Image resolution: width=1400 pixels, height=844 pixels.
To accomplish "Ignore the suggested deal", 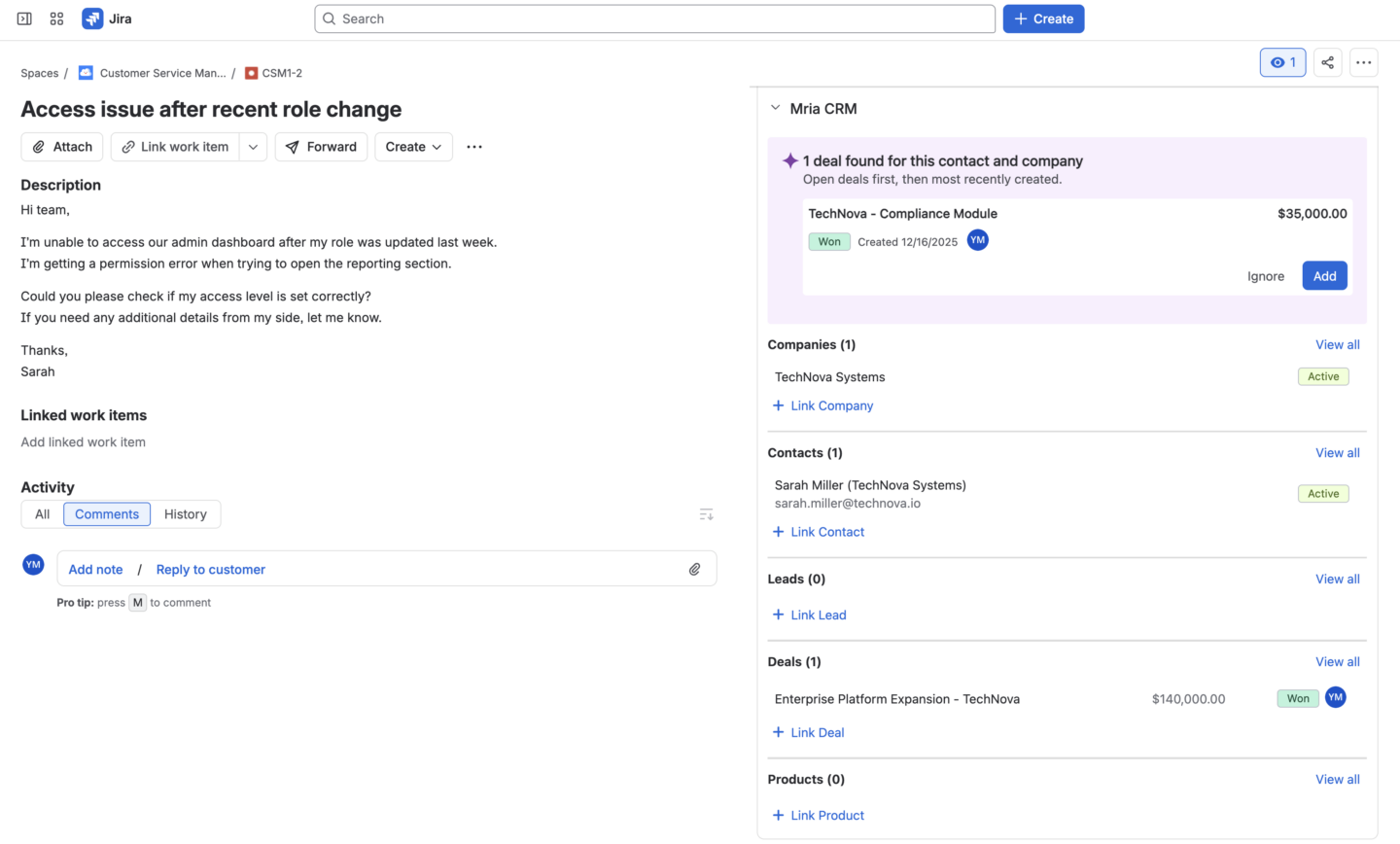I will pyautogui.click(x=1266, y=276).
